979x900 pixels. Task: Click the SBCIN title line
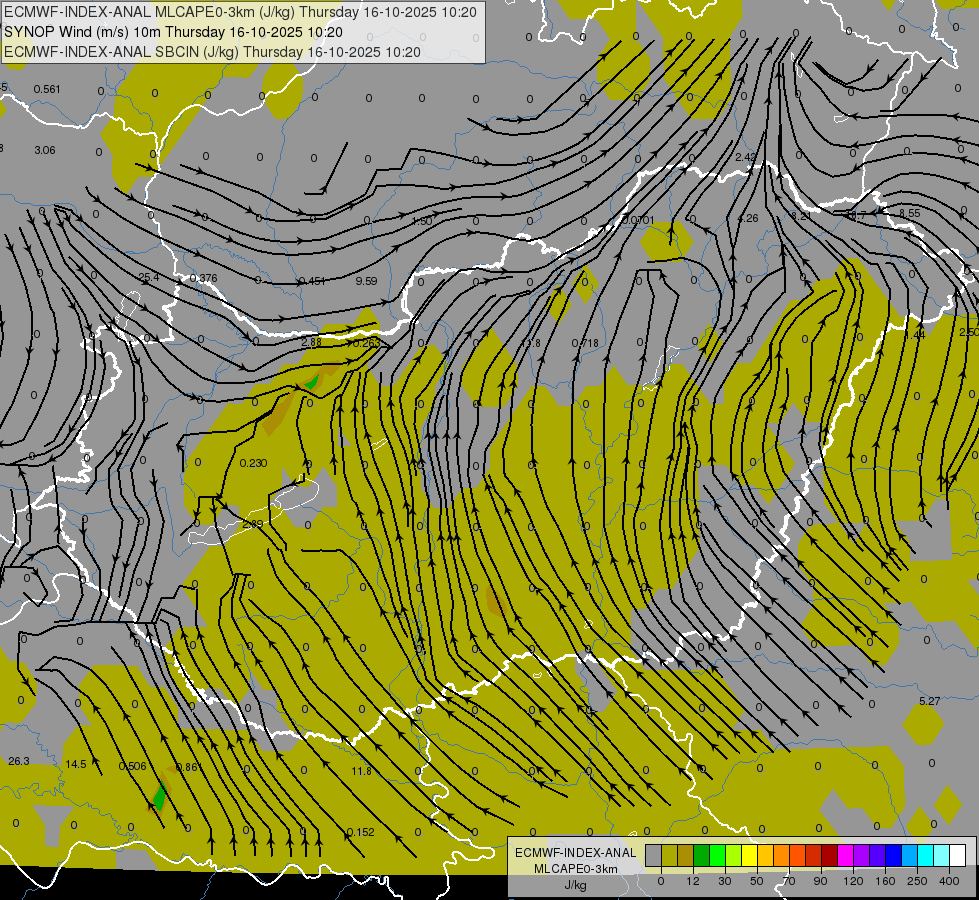(213, 52)
